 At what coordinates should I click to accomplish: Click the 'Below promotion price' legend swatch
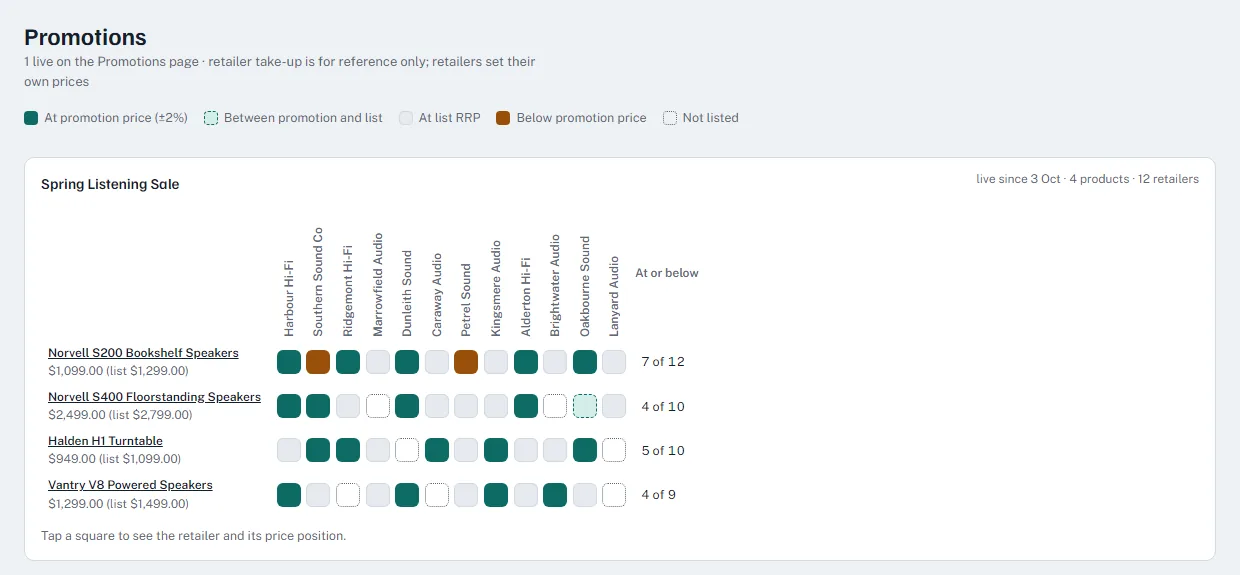(x=503, y=118)
